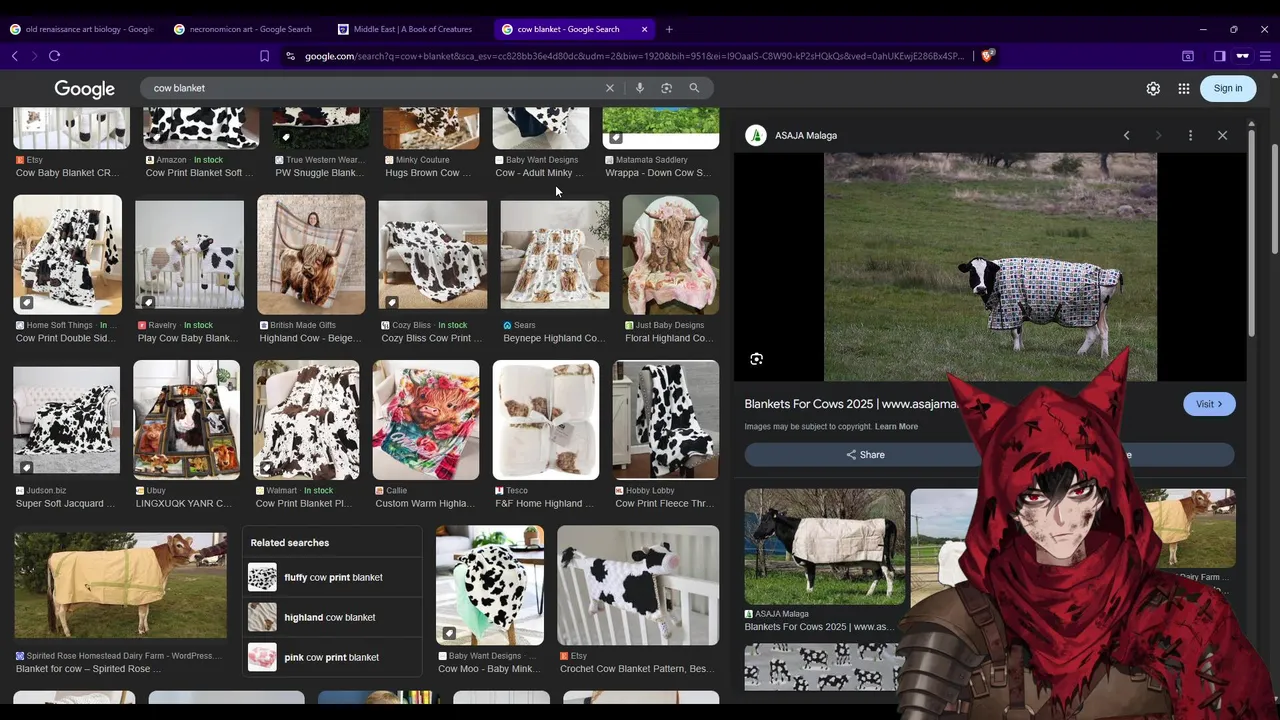Open the Etsy Crochet Cow Blanket Pattern image
The height and width of the screenshot is (720, 1280).
pyautogui.click(x=638, y=585)
